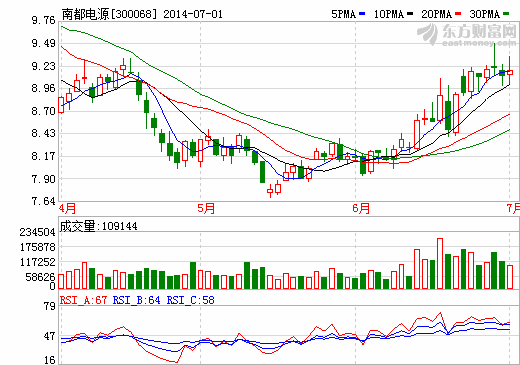Click the 20PMA legend label
This screenshot has width=520, height=365.
click(x=436, y=14)
